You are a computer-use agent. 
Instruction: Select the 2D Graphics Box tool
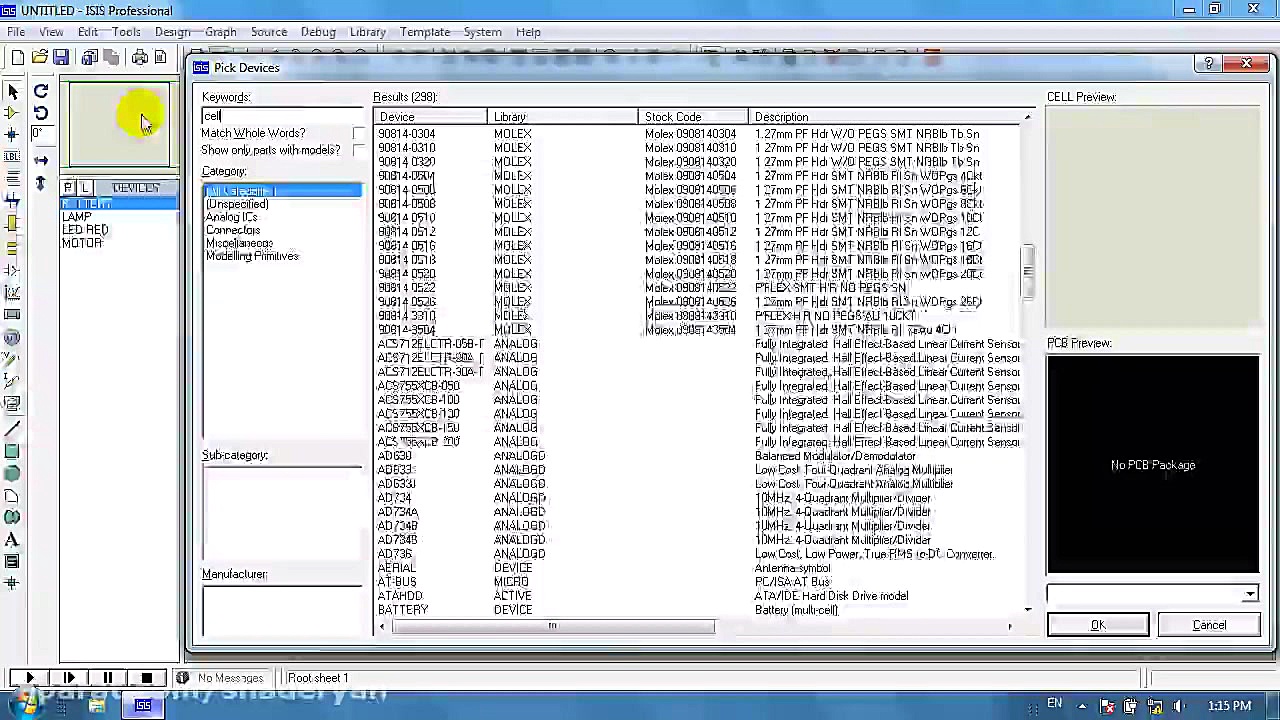tap(12, 451)
